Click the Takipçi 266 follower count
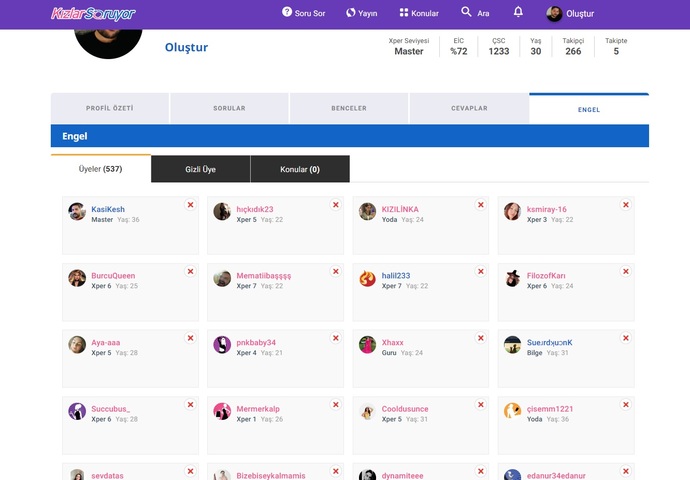The height and width of the screenshot is (480, 690). (x=573, y=47)
